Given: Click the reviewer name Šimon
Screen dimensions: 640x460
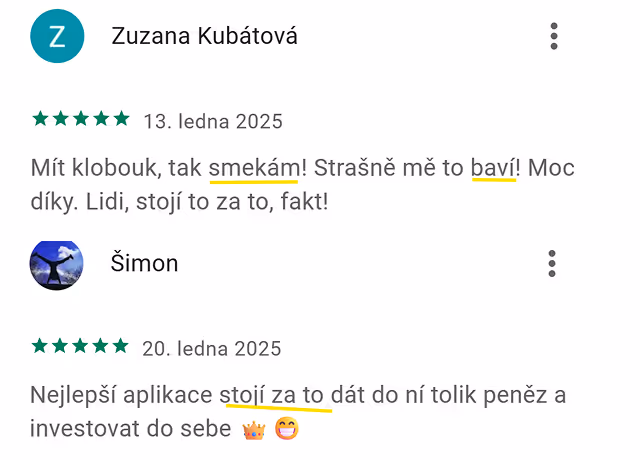Looking at the screenshot, I should click(x=144, y=263).
